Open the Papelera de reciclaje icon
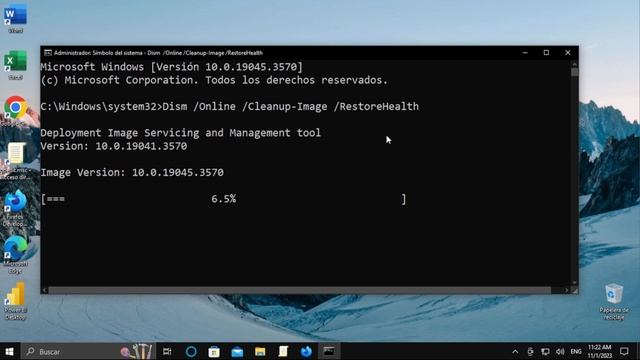640x360 pixels. coord(614,301)
